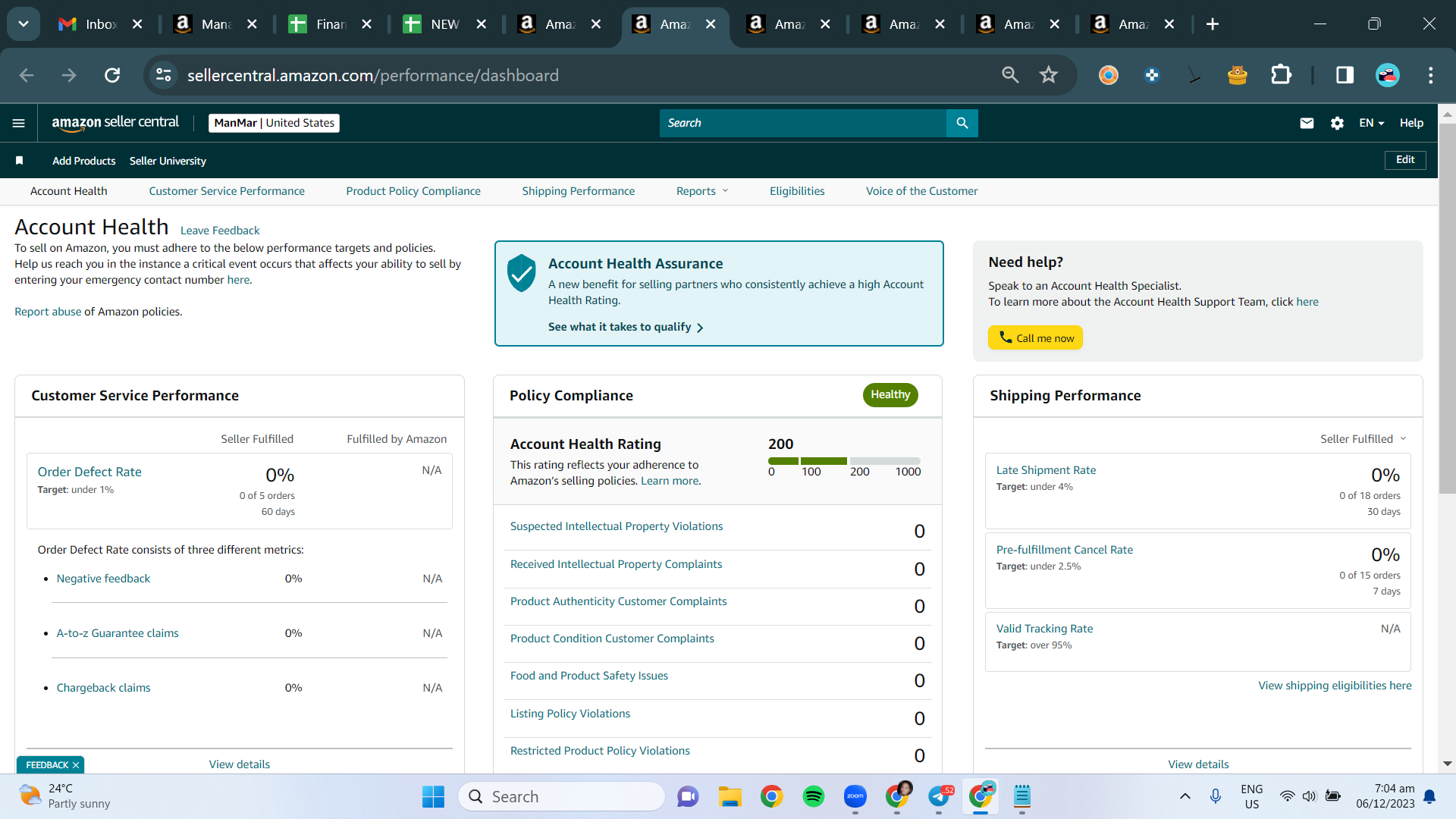The image size is (1456, 819).
Task: Open the Chrome three-dot menu
Action: tap(1431, 75)
